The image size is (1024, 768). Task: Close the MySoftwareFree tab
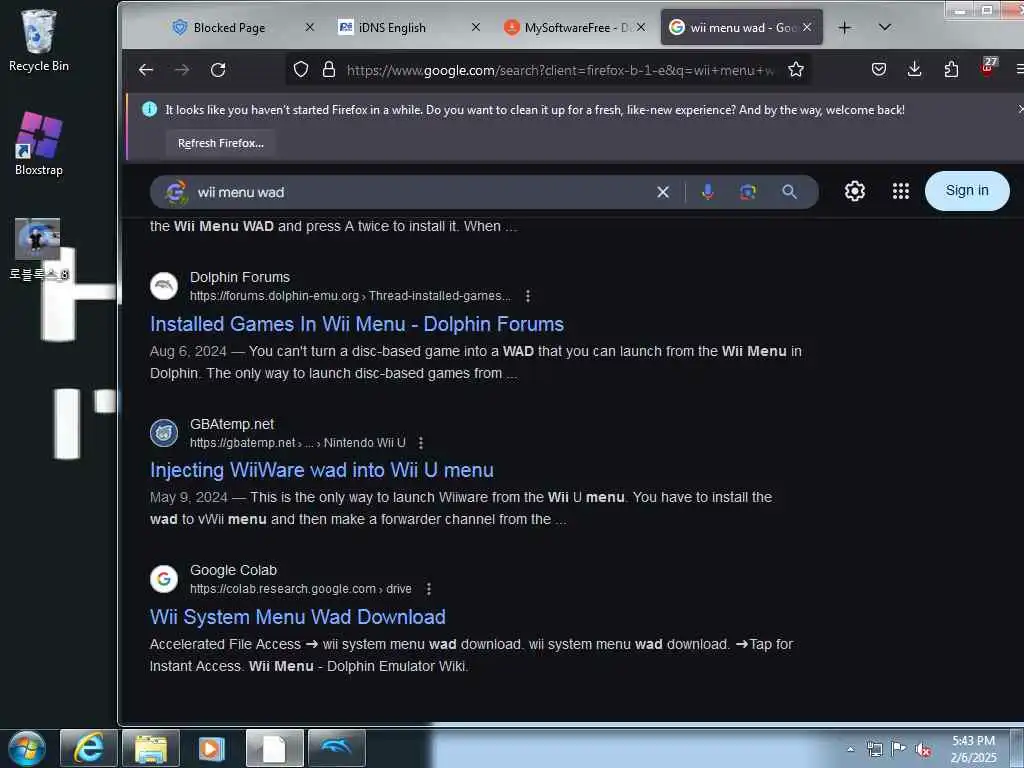click(x=641, y=27)
